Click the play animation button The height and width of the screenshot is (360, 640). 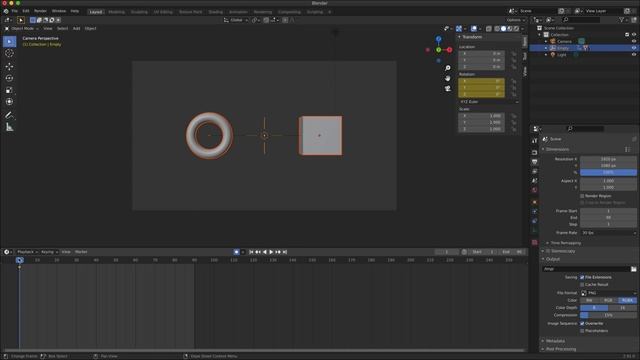(x=271, y=252)
